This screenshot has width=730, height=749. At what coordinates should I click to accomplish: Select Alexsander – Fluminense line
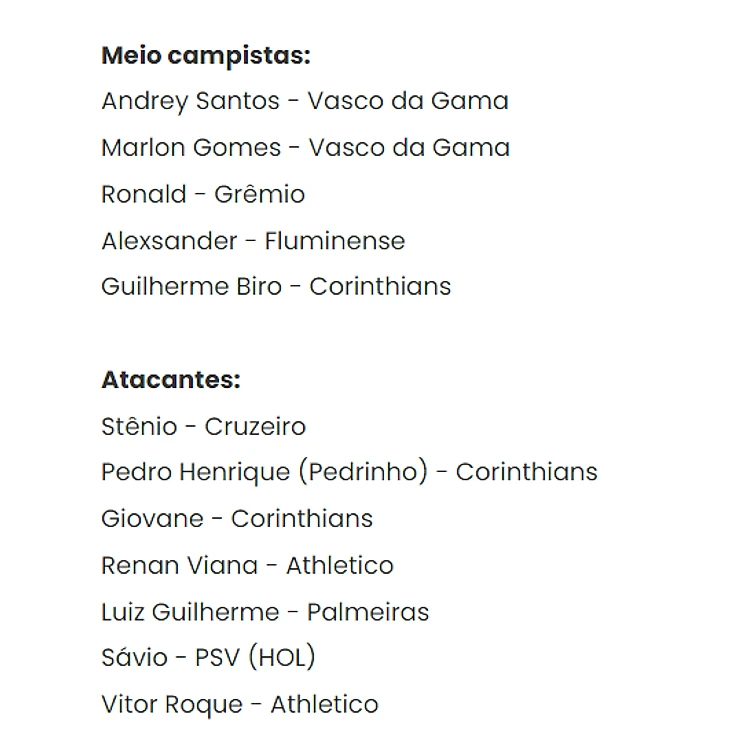(253, 241)
